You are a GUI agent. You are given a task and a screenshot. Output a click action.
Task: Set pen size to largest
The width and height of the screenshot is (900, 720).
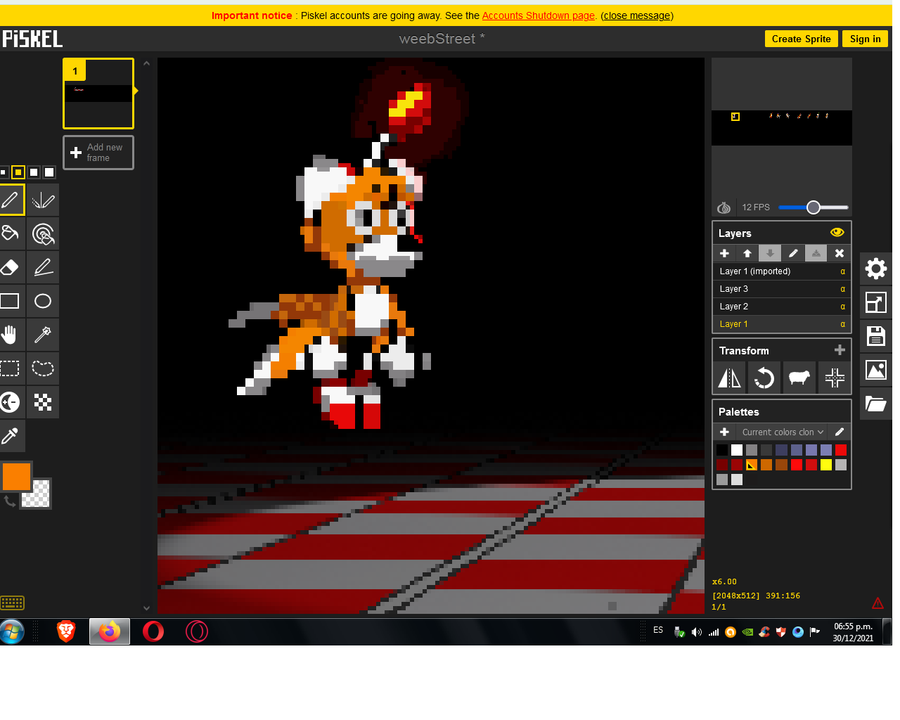point(49,172)
